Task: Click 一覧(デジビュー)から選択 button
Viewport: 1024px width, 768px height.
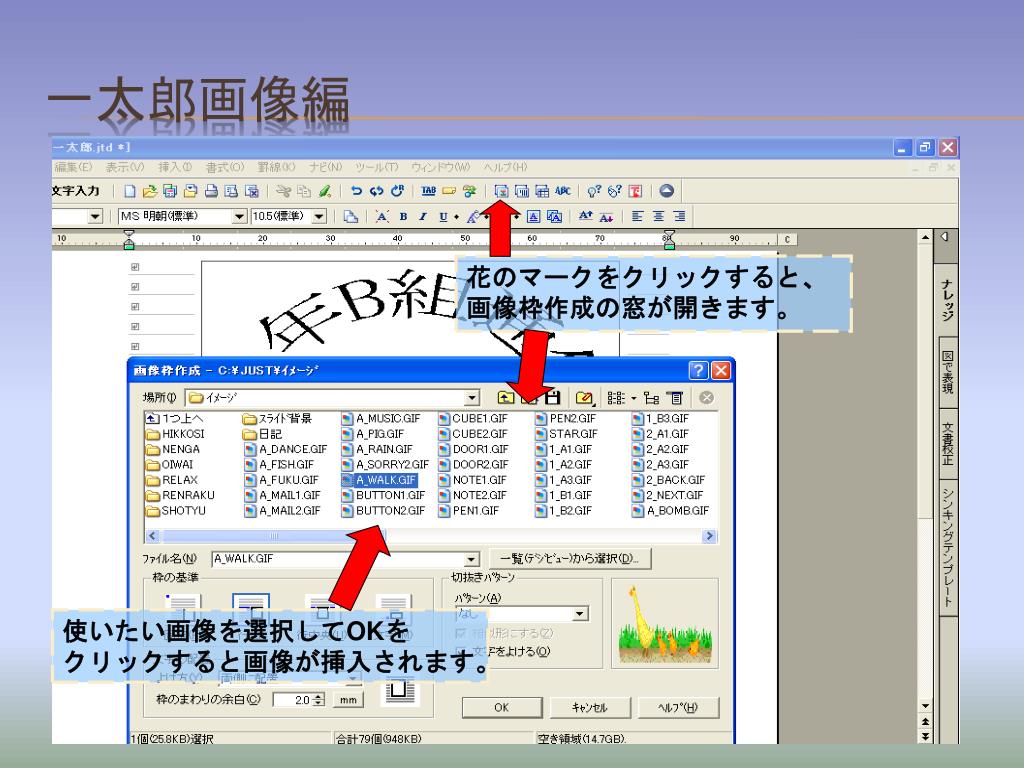Action: 569,558
